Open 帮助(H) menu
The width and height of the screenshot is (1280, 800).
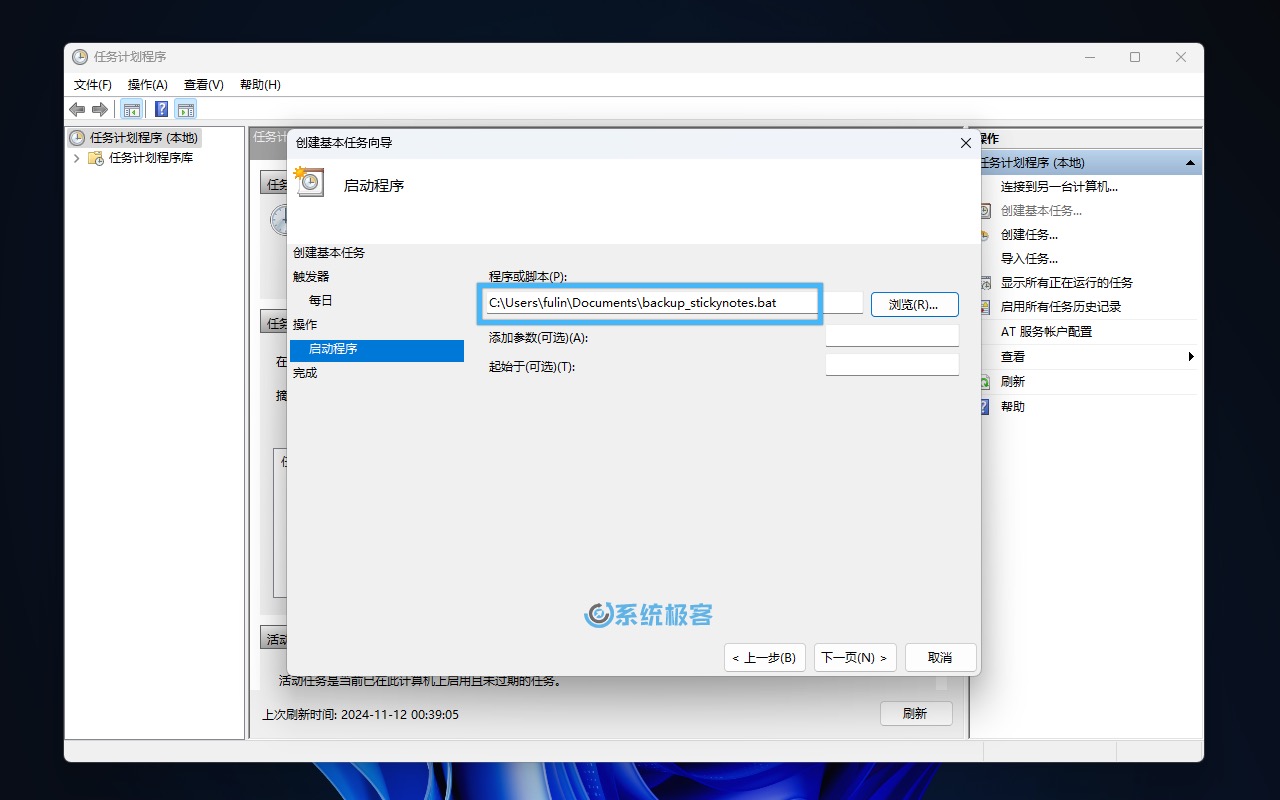(260, 85)
